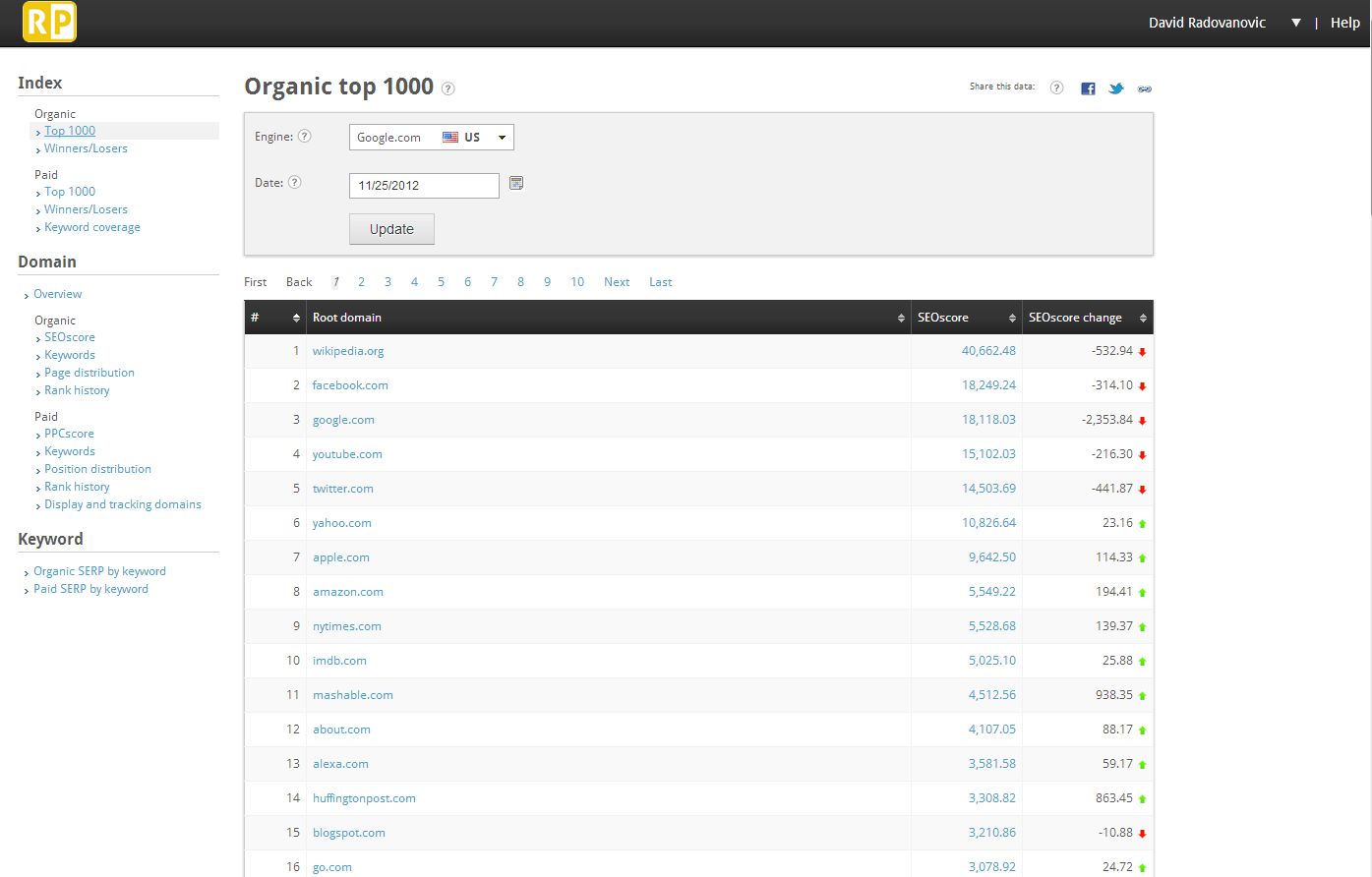Open the Engine help question mark
The width and height of the screenshot is (1372, 877).
[x=305, y=137]
